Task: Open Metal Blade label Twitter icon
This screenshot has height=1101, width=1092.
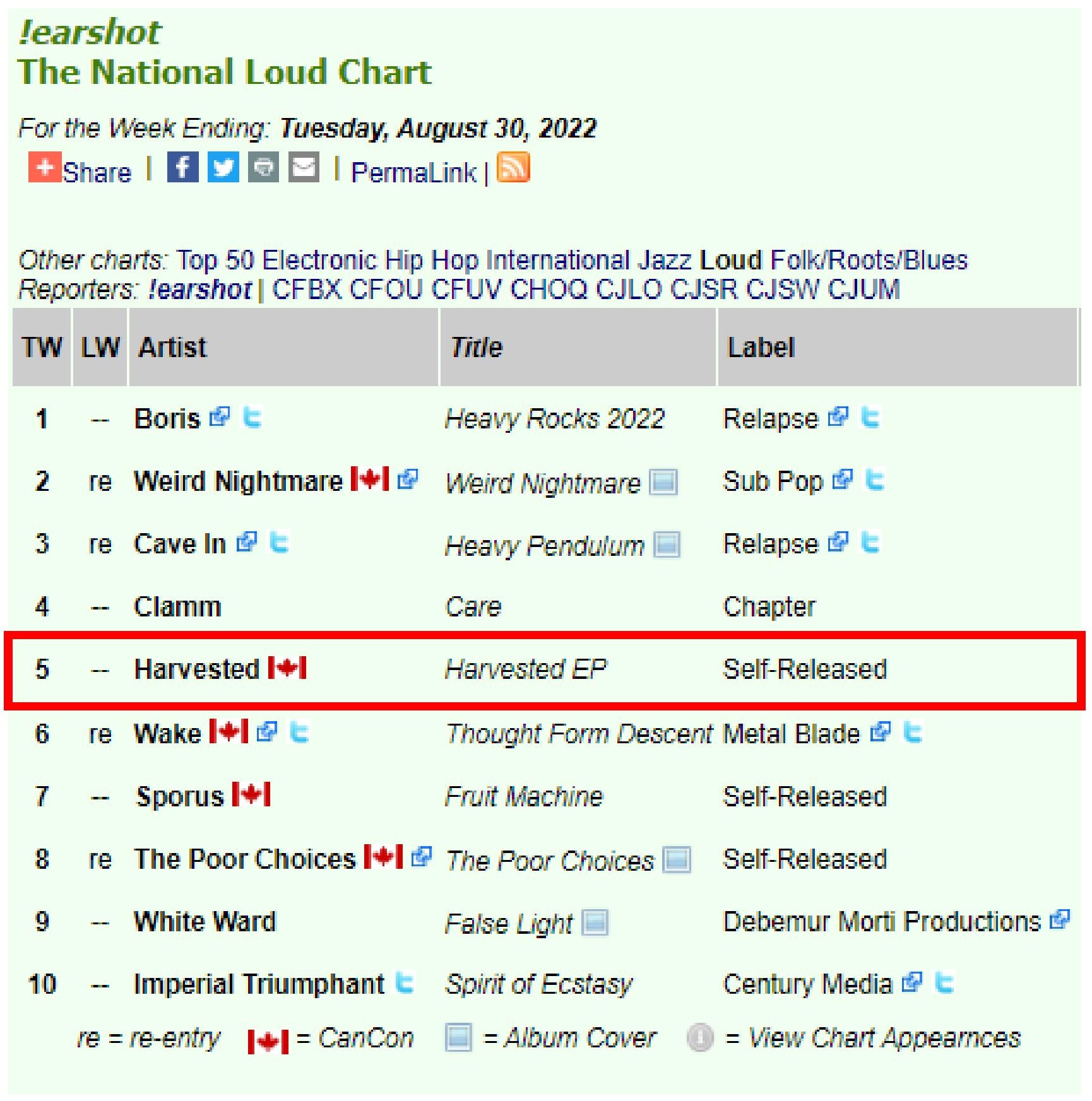Action: (x=913, y=733)
